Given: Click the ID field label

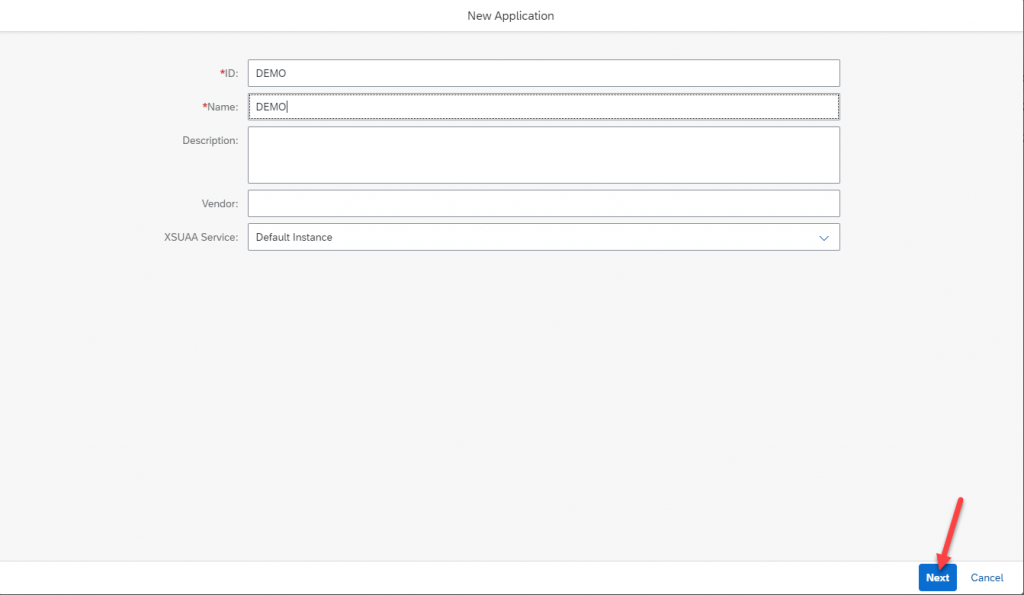Looking at the screenshot, I should pos(229,73).
